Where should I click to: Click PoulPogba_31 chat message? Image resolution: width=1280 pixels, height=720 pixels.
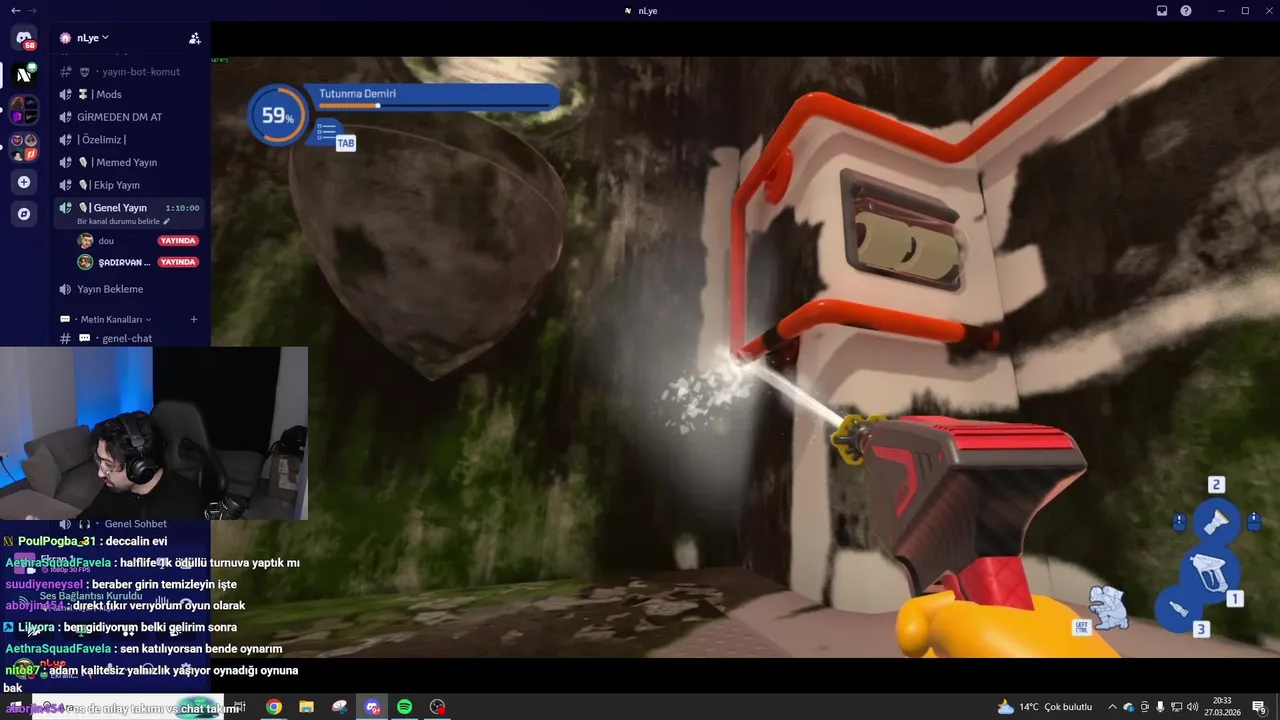pyautogui.click(x=85, y=541)
